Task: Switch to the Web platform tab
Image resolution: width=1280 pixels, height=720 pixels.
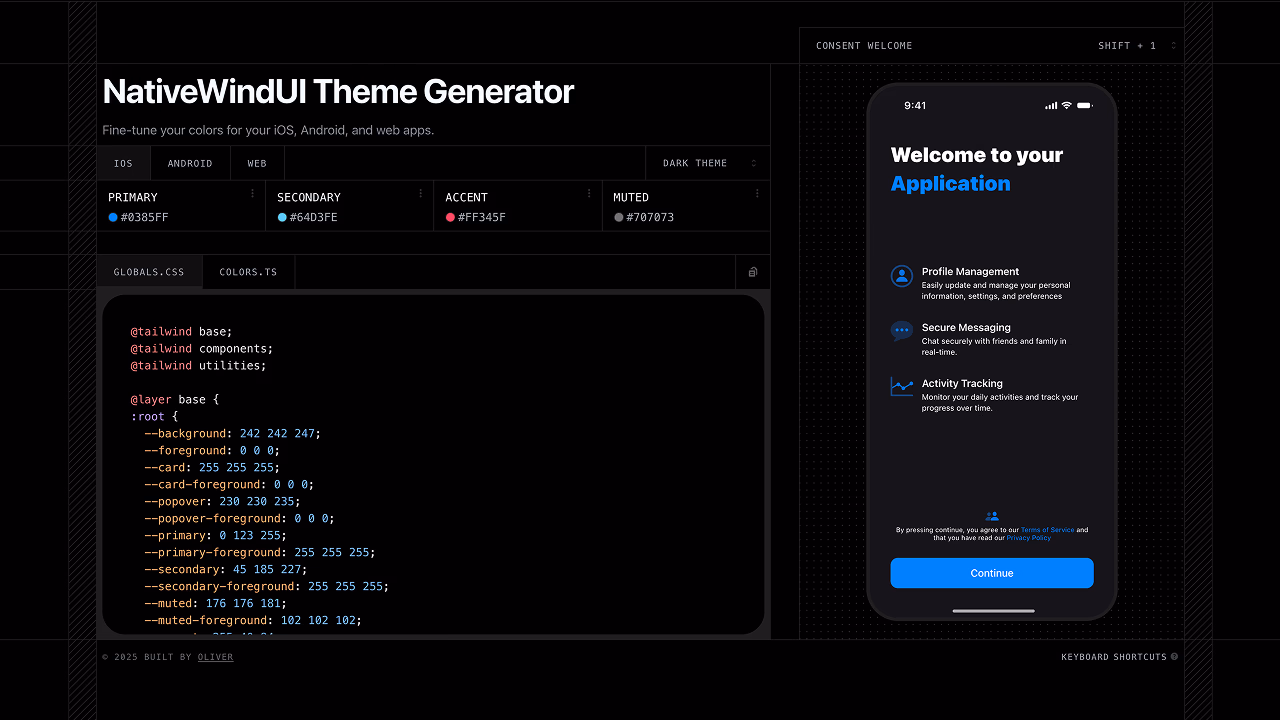Action: [x=257, y=163]
